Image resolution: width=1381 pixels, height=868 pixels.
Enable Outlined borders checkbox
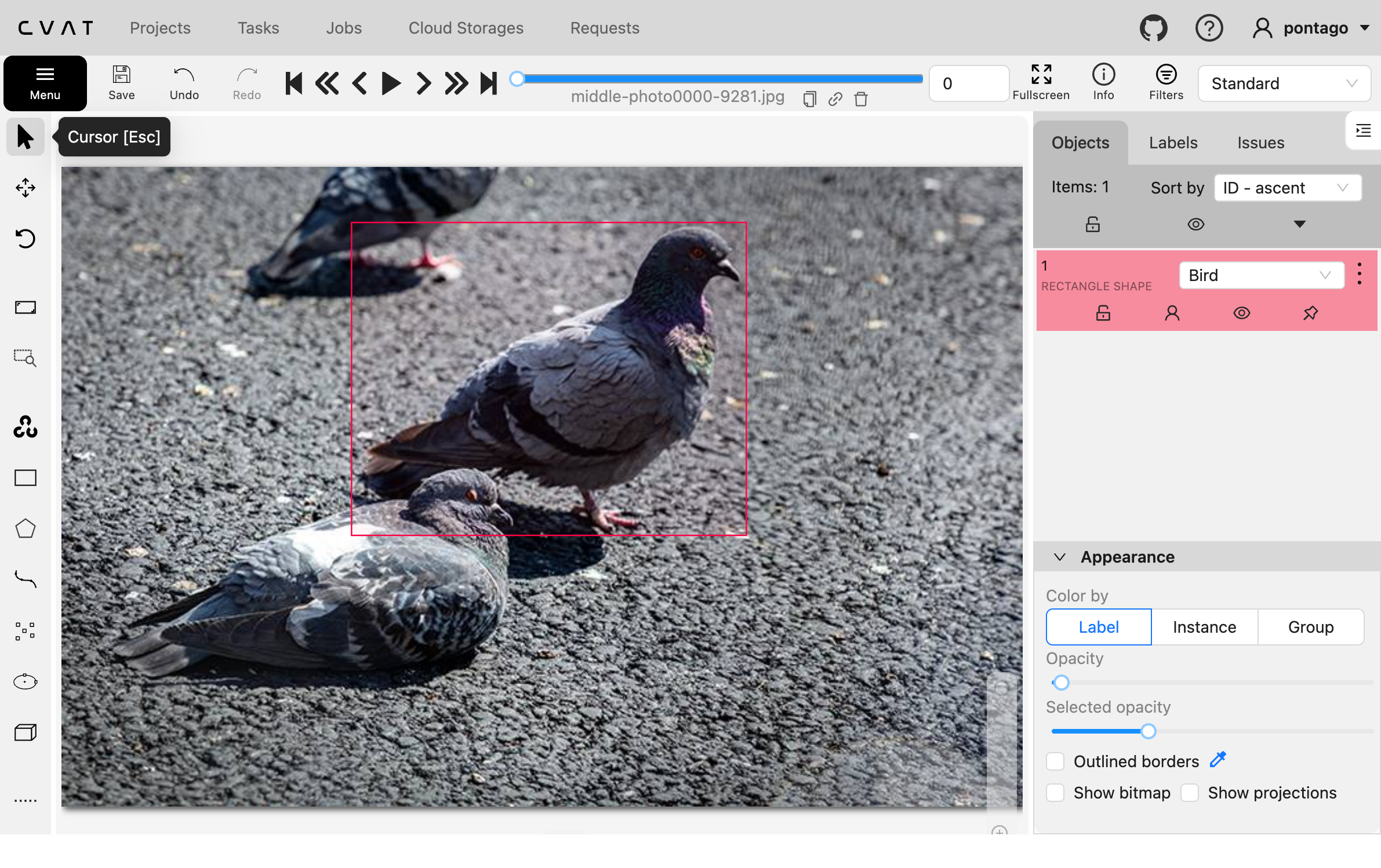point(1055,761)
